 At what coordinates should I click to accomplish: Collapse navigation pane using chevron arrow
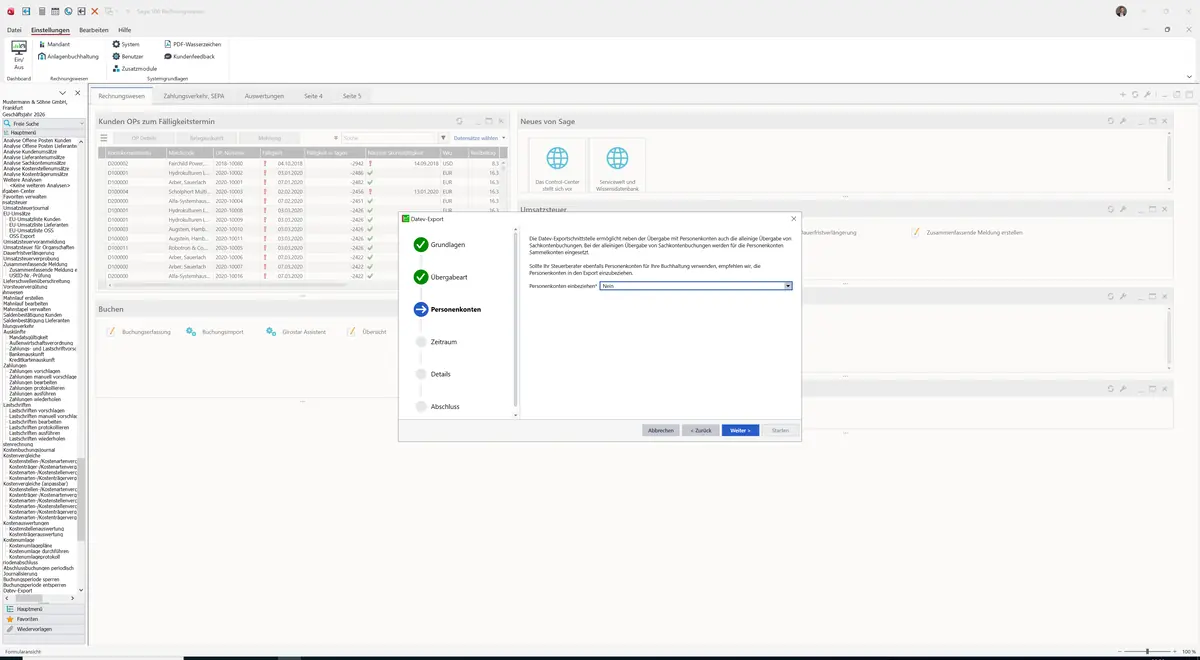coord(63,93)
